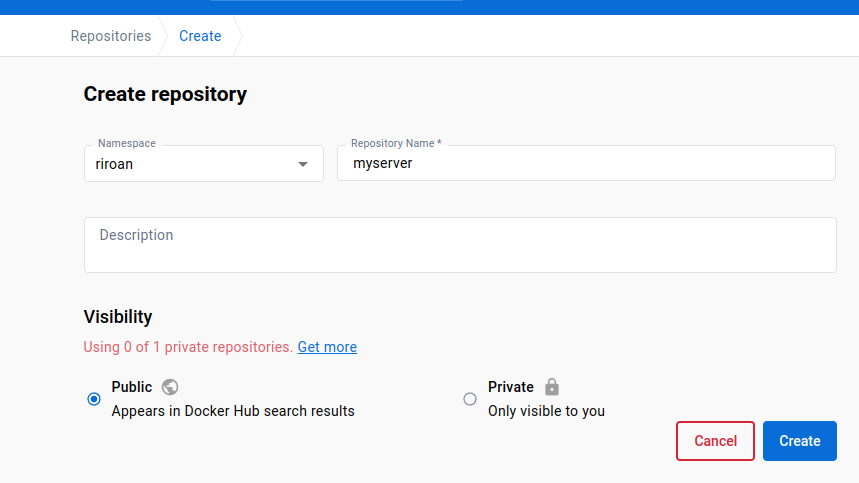The width and height of the screenshot is (859, 483).
Task: Open the Get more link
Action: (327, 347)
